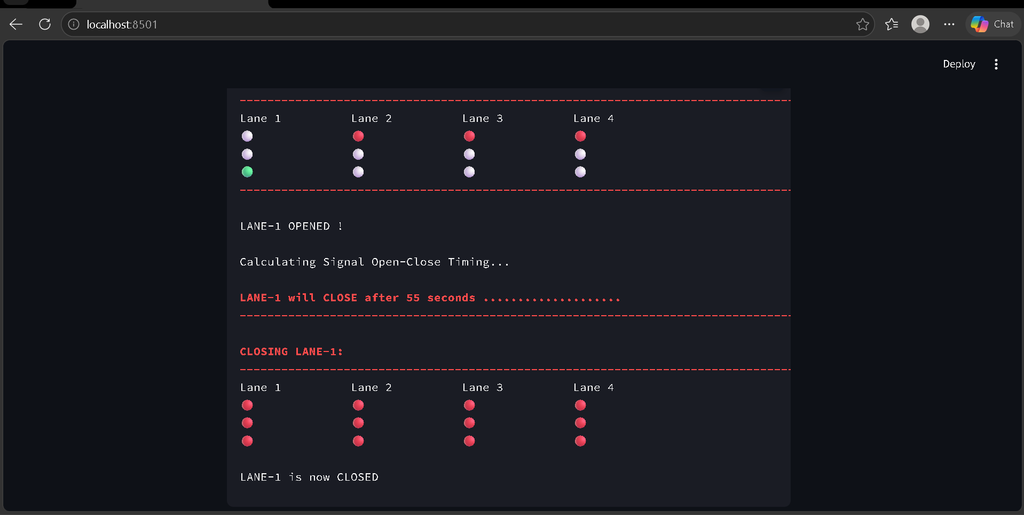Click red top light of Lane 4 in opened panel

click(x=580, y=136)
